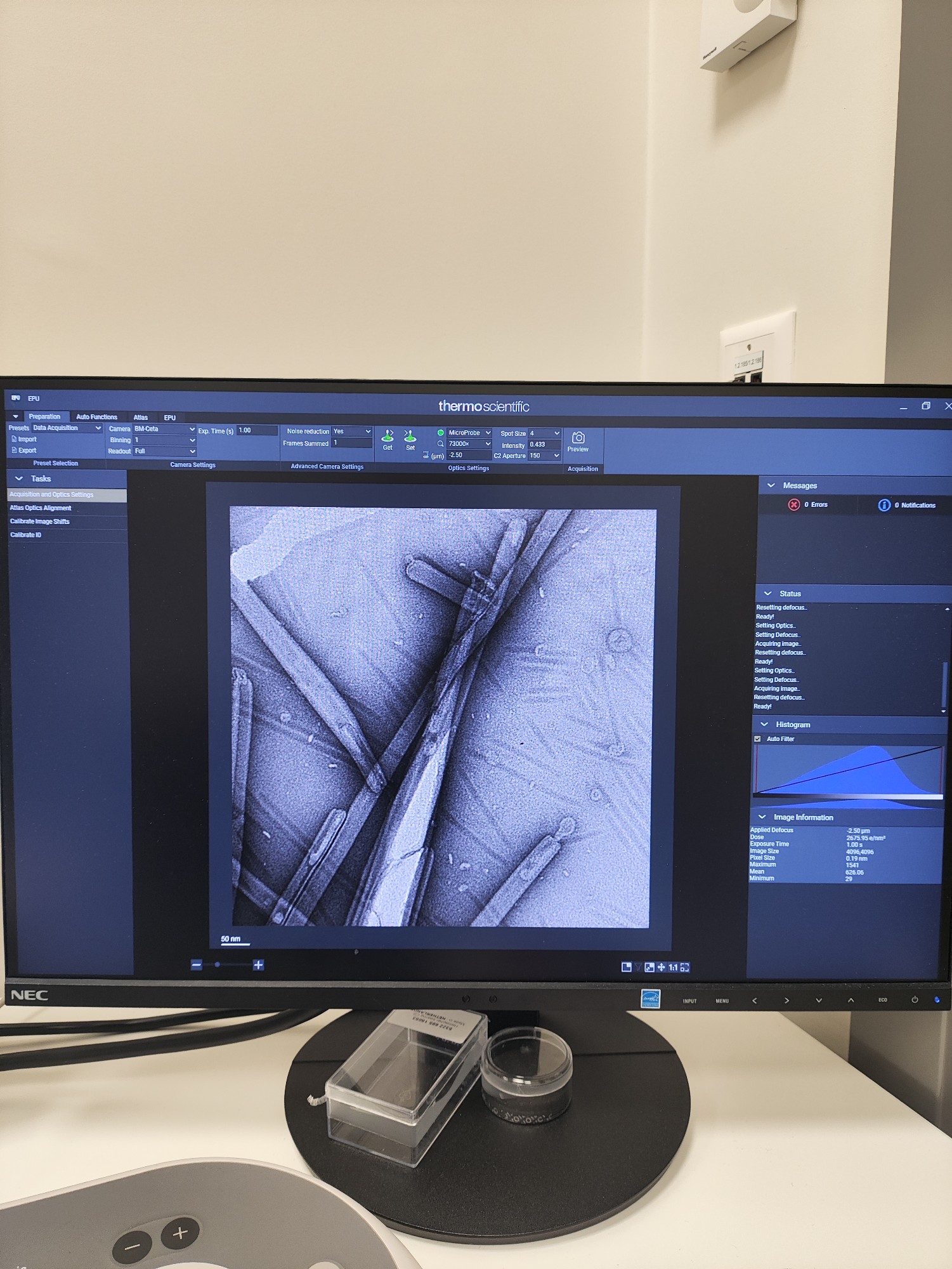Click the 1:1 actual size icon
The width and height of the screenshot is (952, 1269).
point(673,968)
